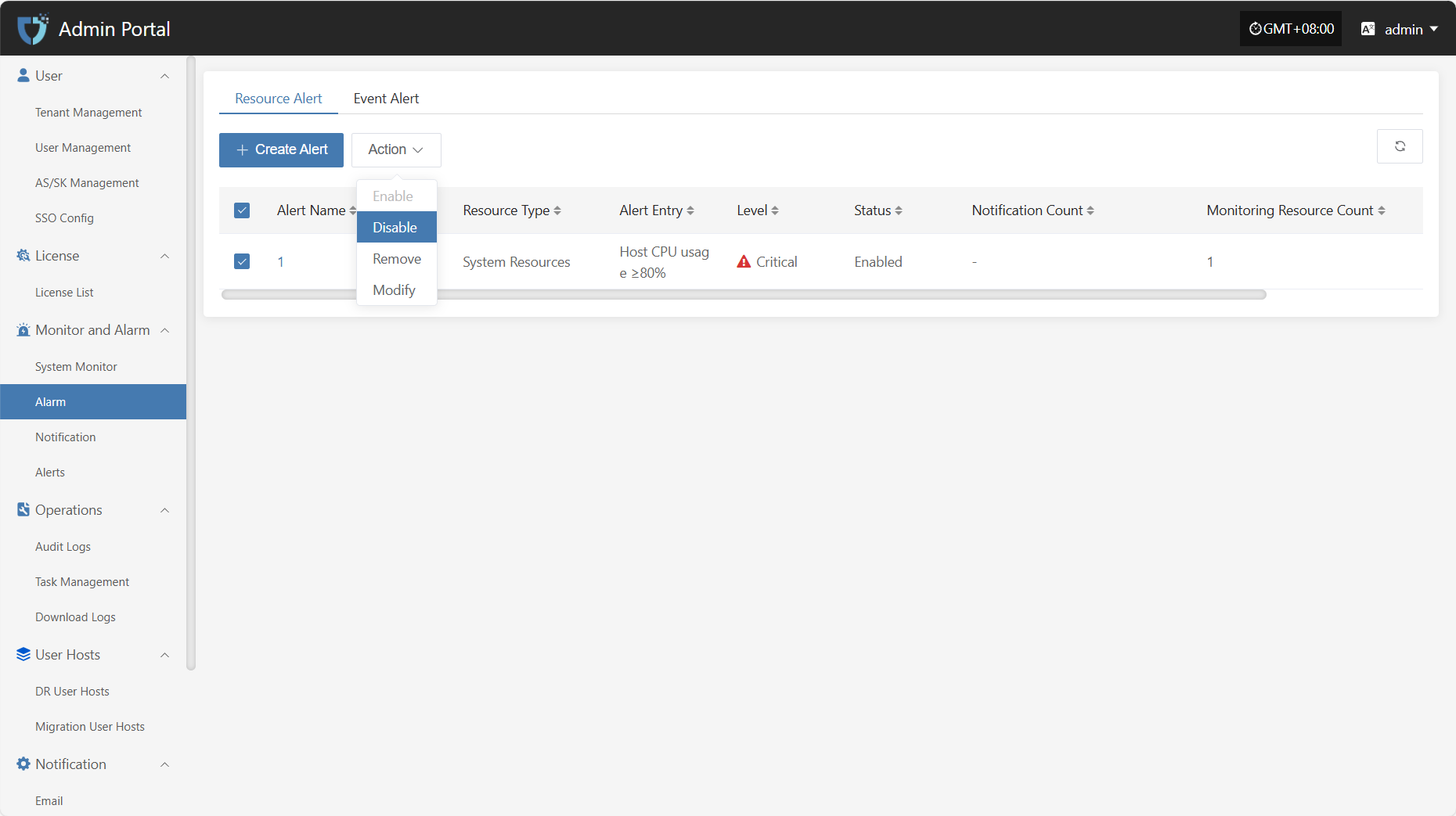Click the Create Alert button

click(x=281, y=149)
